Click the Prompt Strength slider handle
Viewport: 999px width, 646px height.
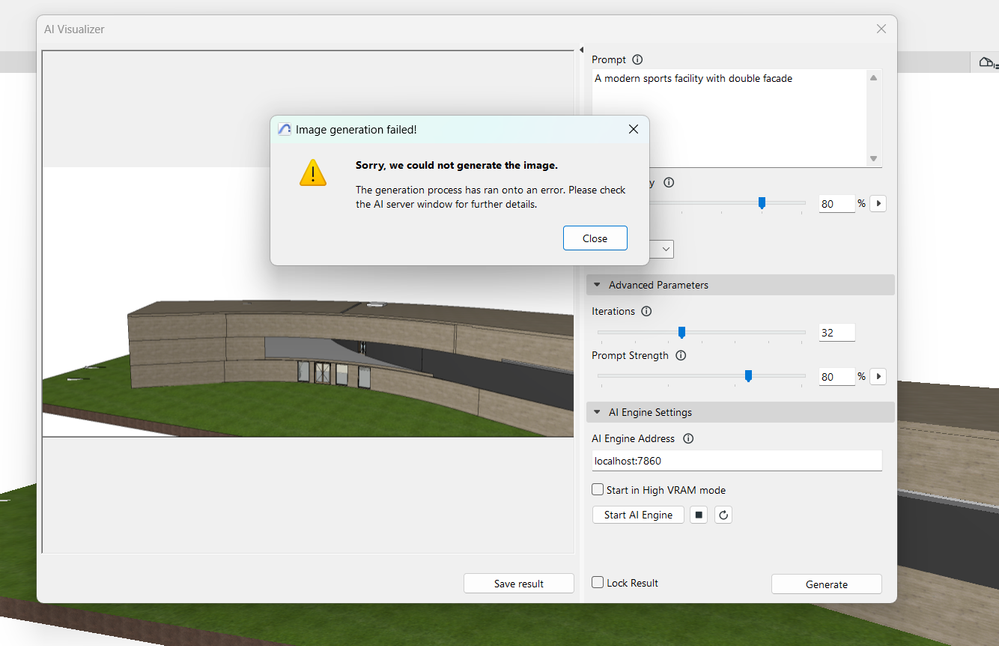748,376
